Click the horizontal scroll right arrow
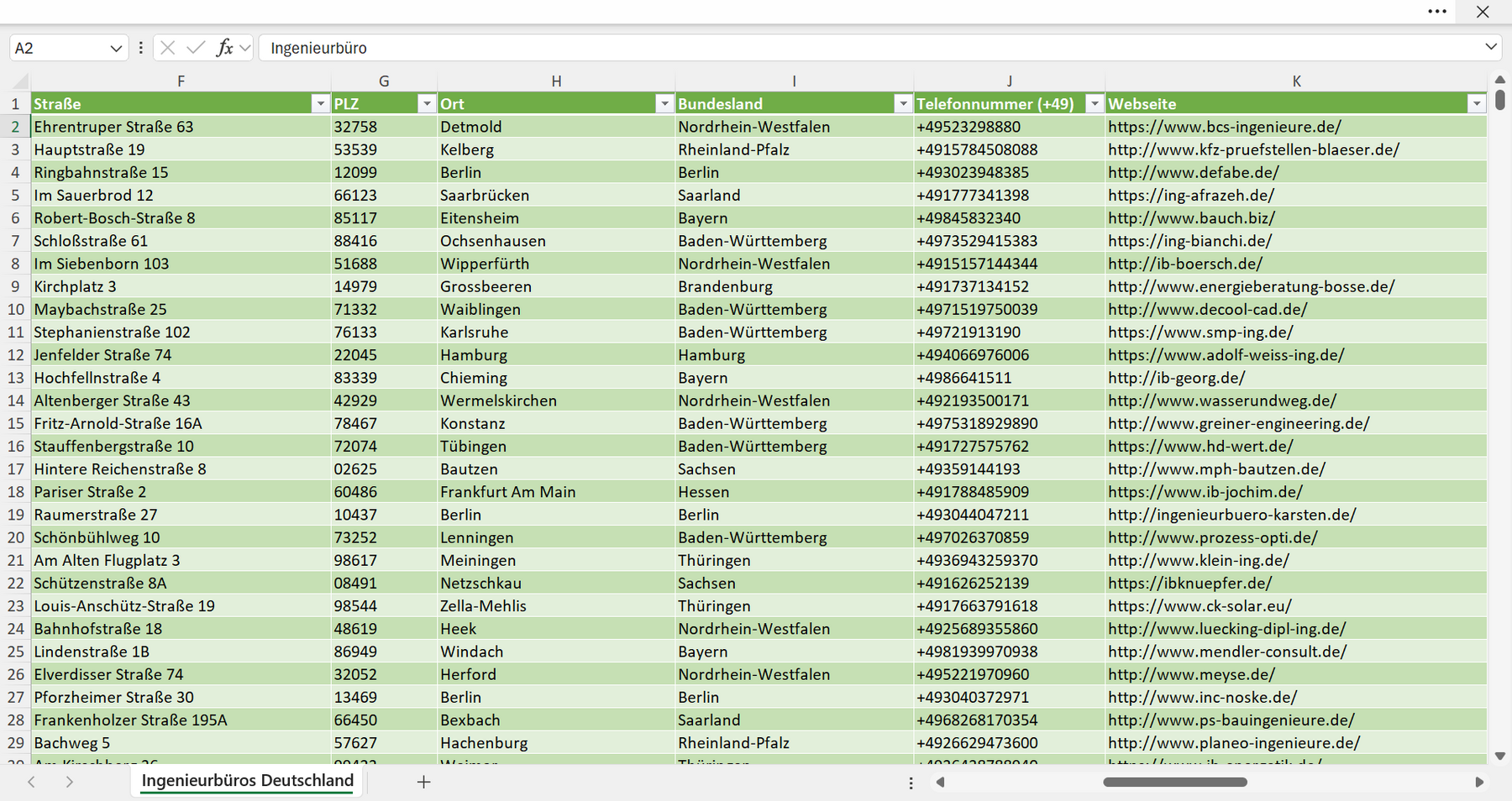The height and width of the screenshot is (801, 1512). coord(1479,783)
